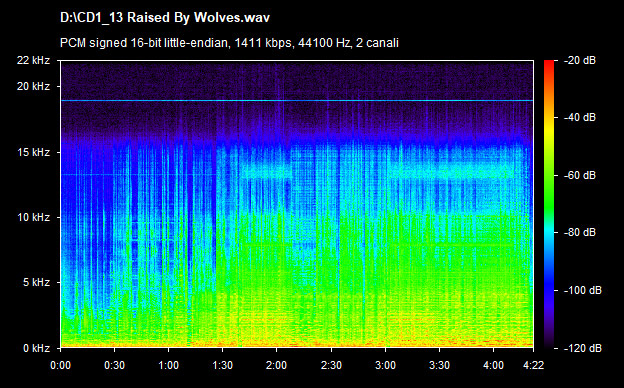This screenshot has height=388, width=624.
Task: Click the 4:22 end time label
Action: point(533,365)
